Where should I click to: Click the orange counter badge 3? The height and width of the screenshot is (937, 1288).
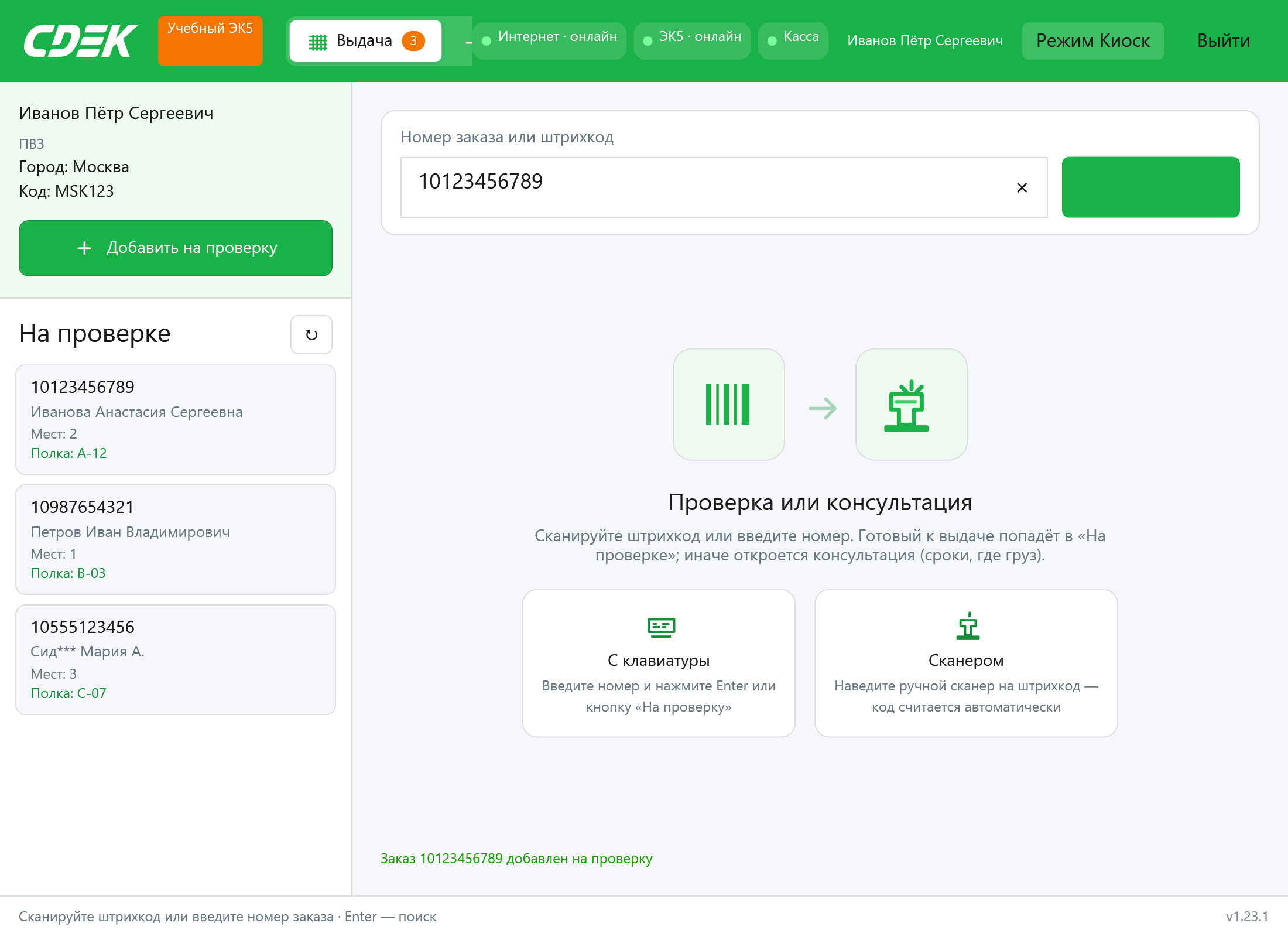pyautogui.click(x=413, y=41)
